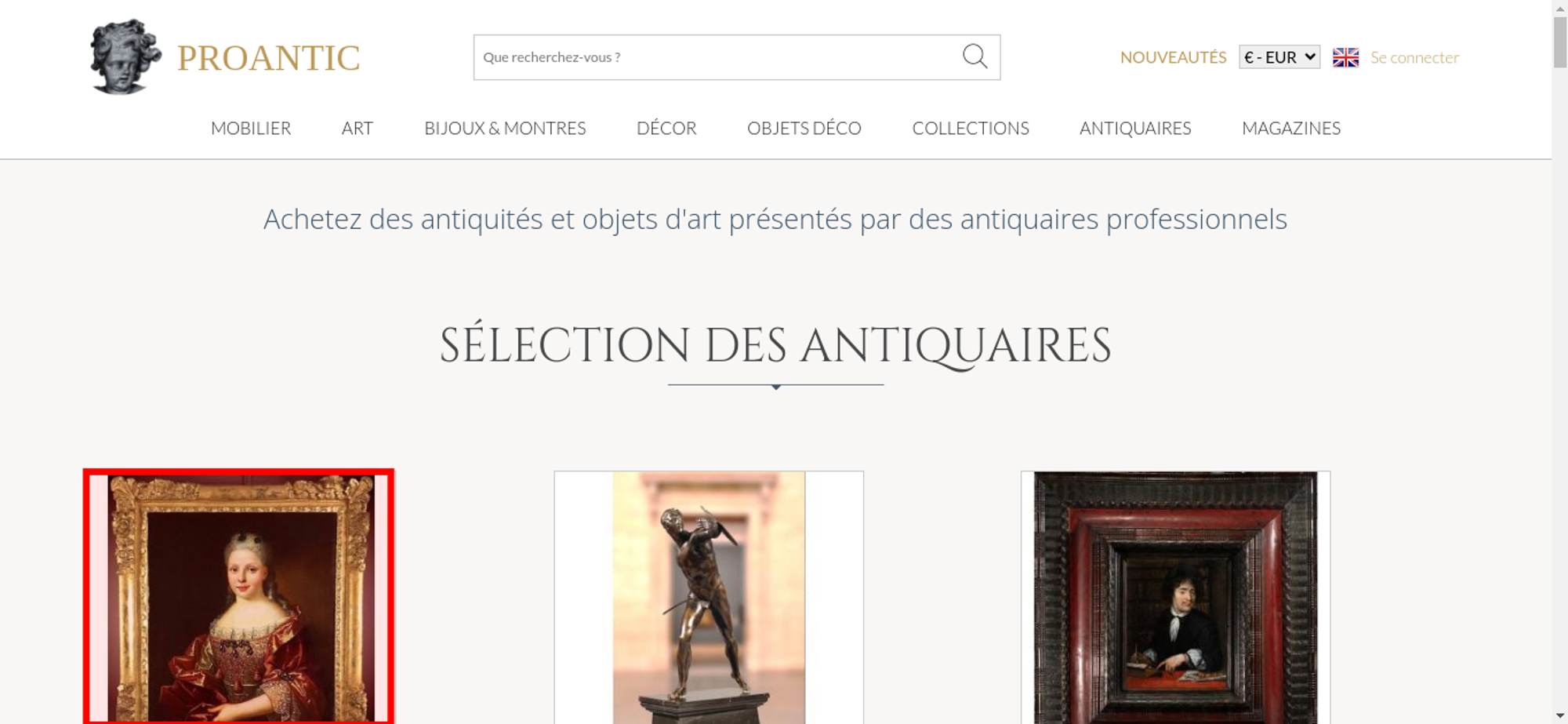Image resolution: width=1568 pixels, height=724 pixels.
Task: Click the Se connecter login link
Action: [1414, 57]
